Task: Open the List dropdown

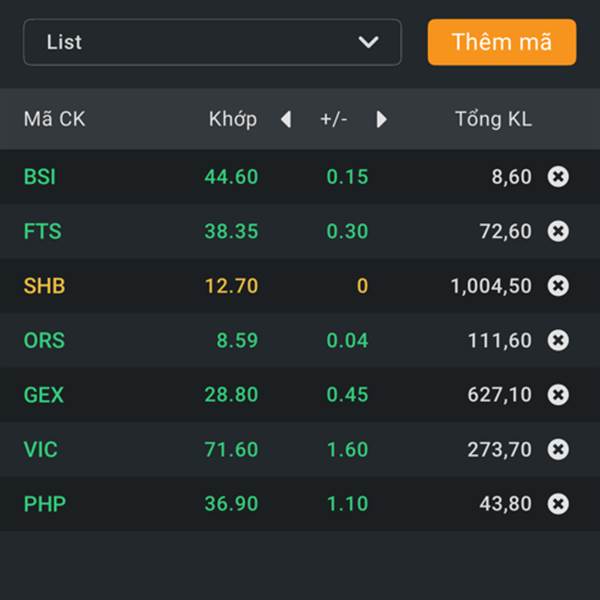Action: point(212,42)
